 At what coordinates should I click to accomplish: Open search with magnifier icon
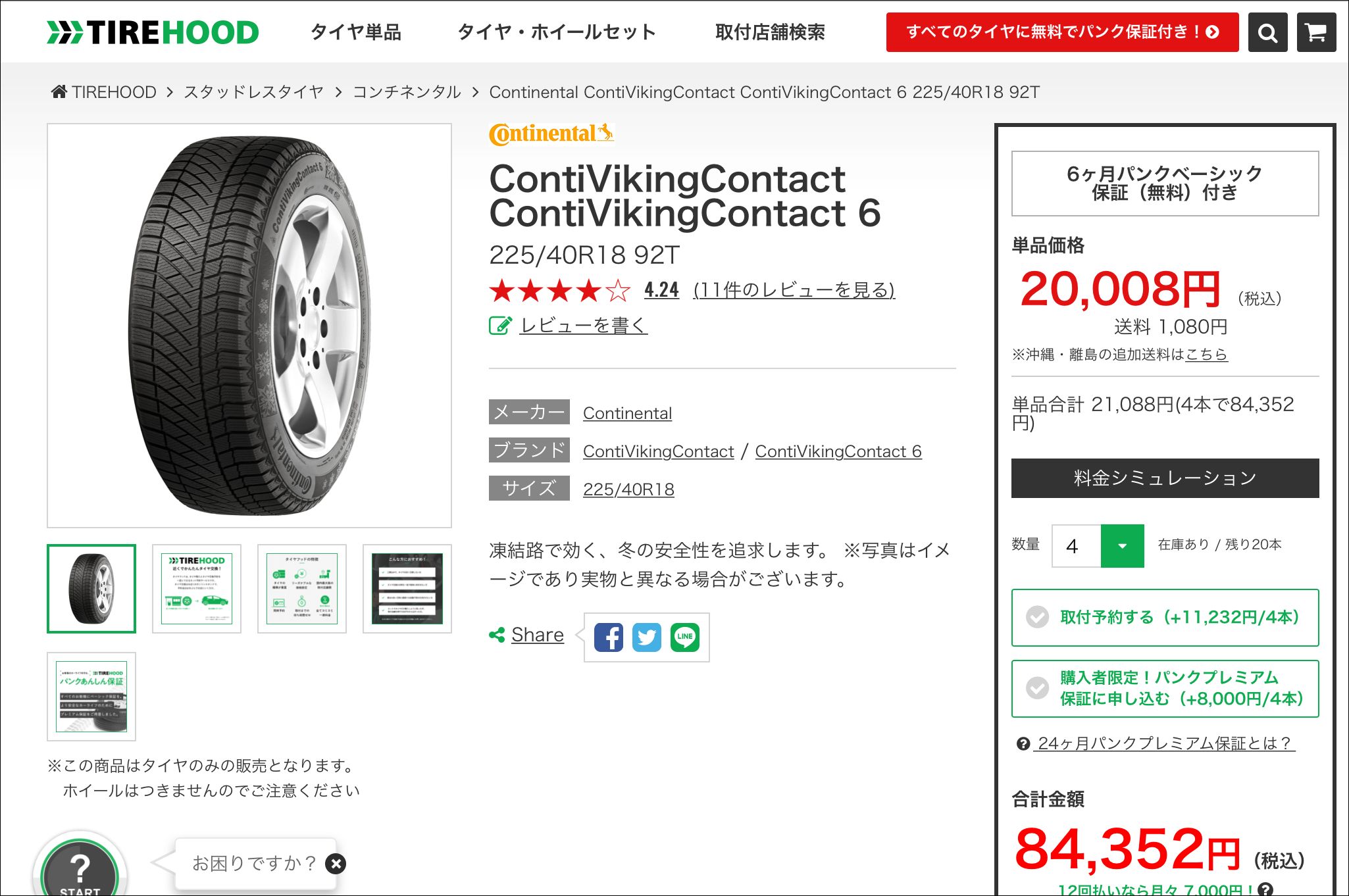click(1267, 32)
